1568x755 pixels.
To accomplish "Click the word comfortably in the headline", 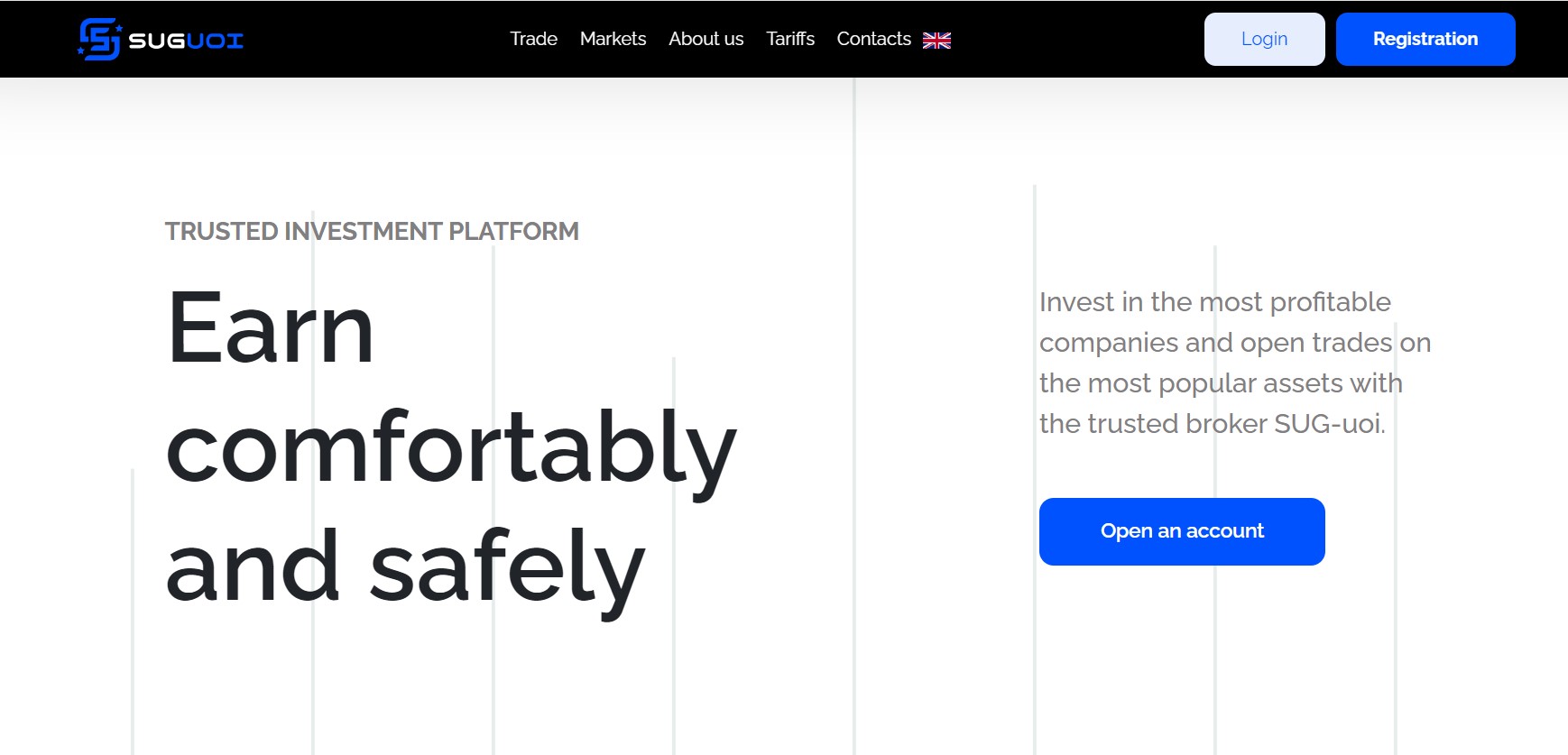I will click(x=451, y=448).
